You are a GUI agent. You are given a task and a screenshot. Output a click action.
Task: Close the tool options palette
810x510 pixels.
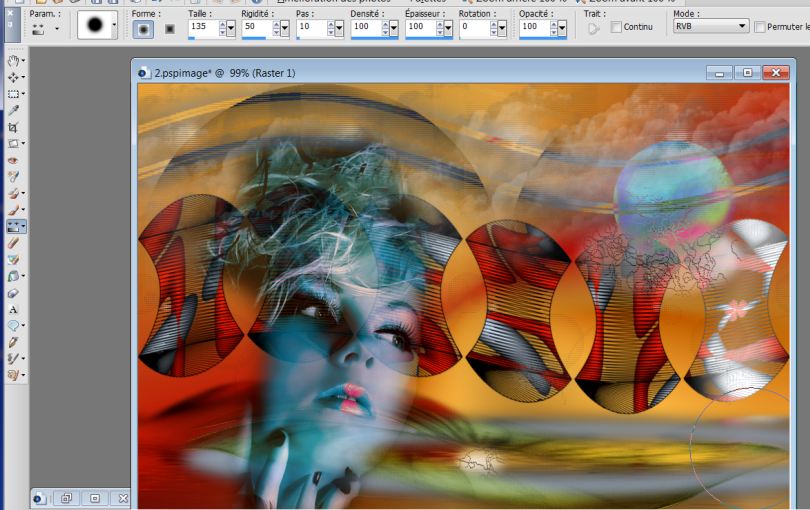click(10, 12)
